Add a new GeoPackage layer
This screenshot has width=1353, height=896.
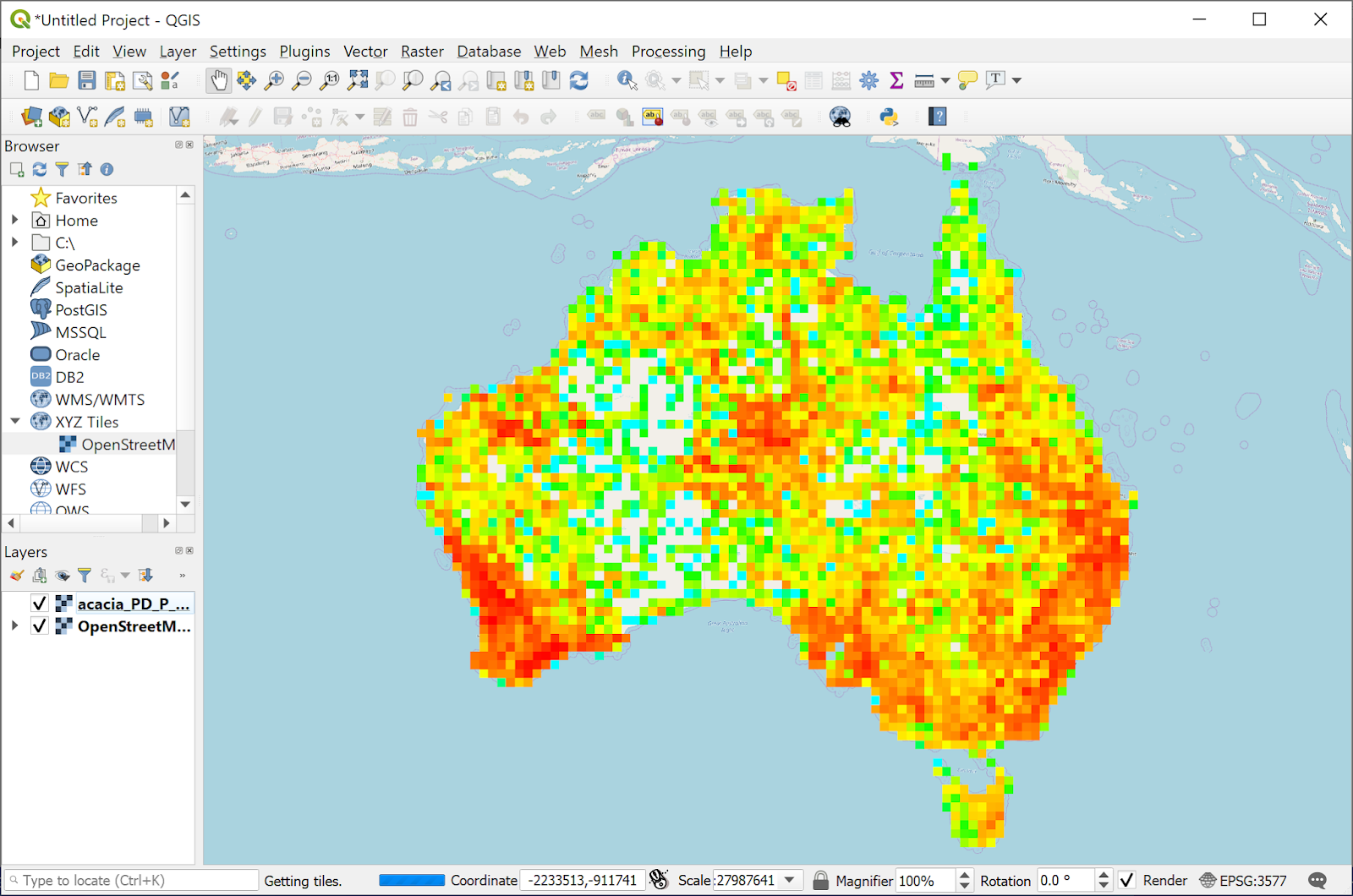click(x=59, y=116)
